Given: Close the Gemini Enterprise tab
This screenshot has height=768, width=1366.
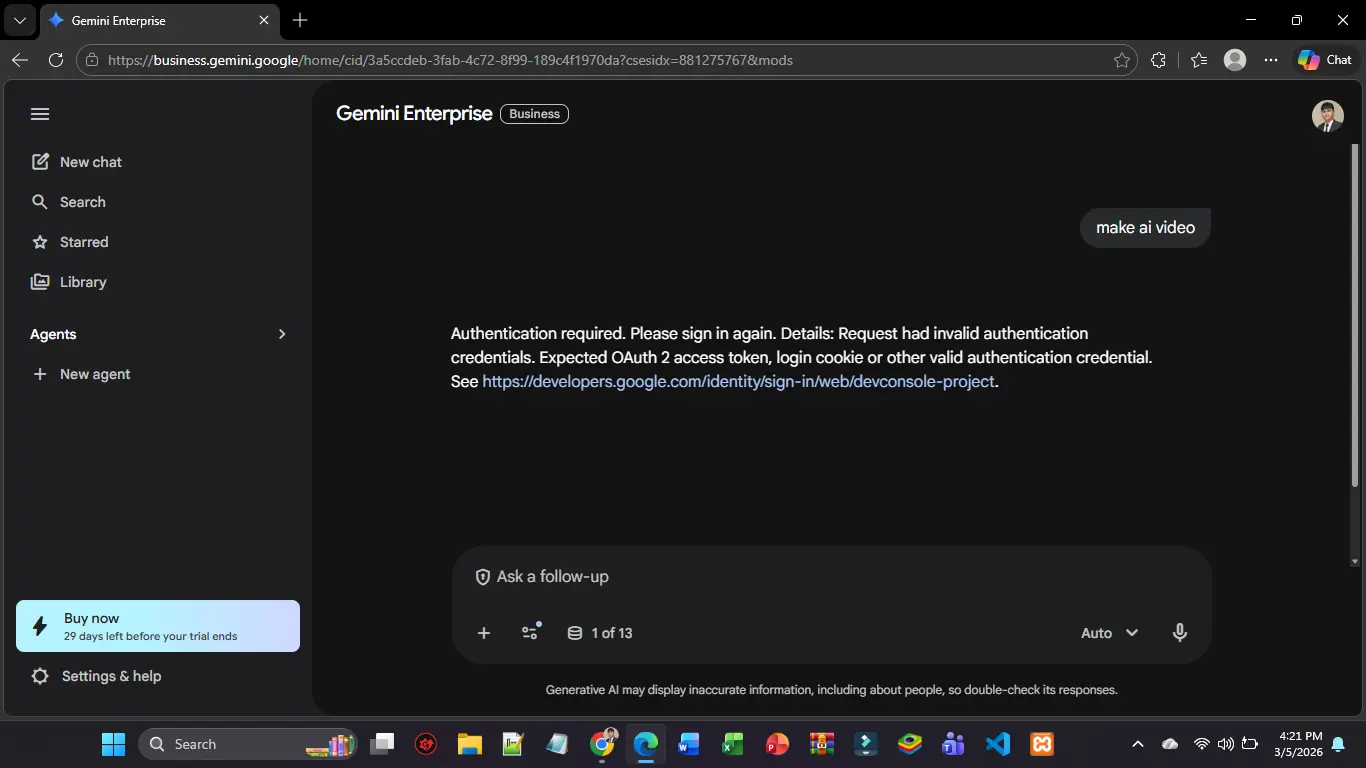Looking at the screenshot, I should point(264,20).
